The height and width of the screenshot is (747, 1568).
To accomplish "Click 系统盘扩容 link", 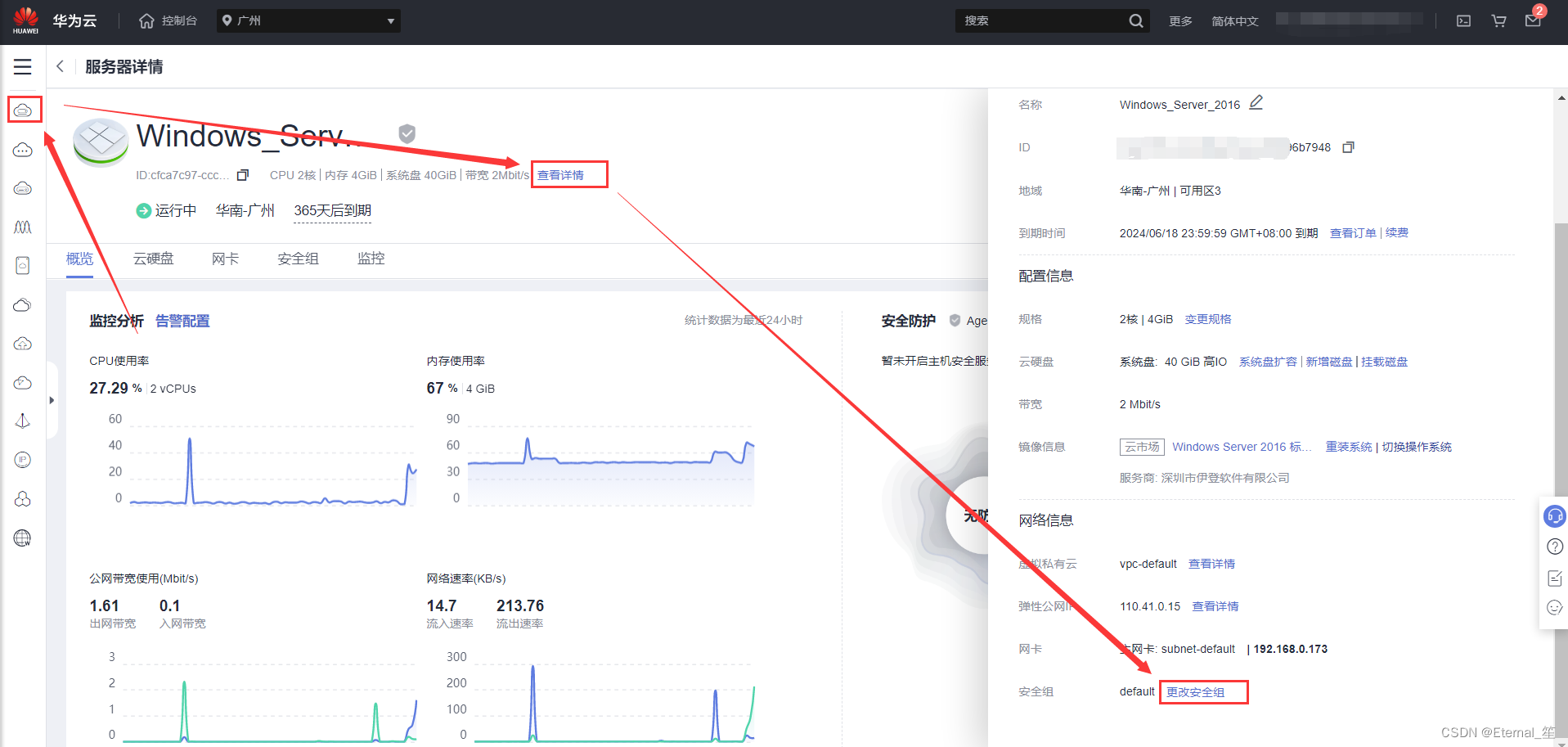I will tap(1268, 362).
